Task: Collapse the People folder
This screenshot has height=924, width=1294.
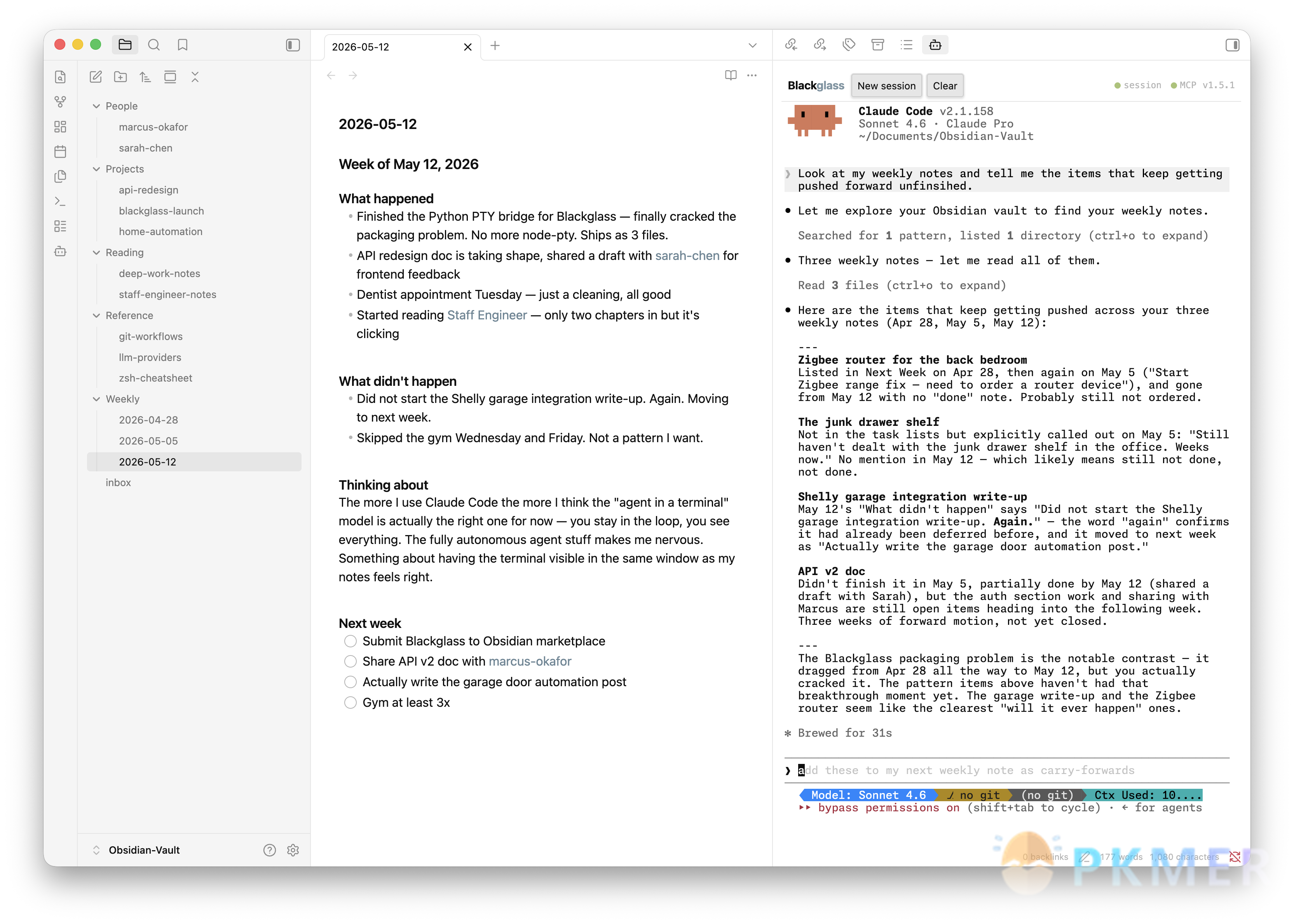Action: pos(96,106)
